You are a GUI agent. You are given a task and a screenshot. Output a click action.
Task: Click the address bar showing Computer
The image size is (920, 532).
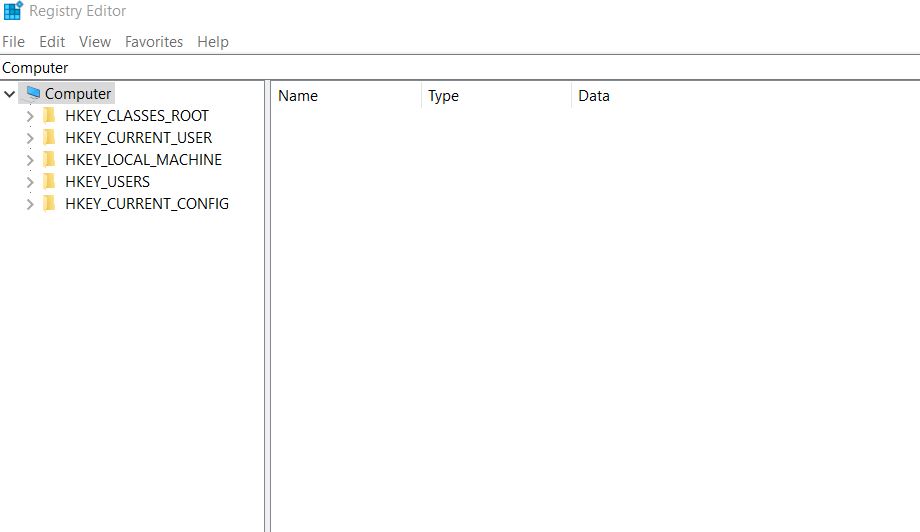[460, 67]
